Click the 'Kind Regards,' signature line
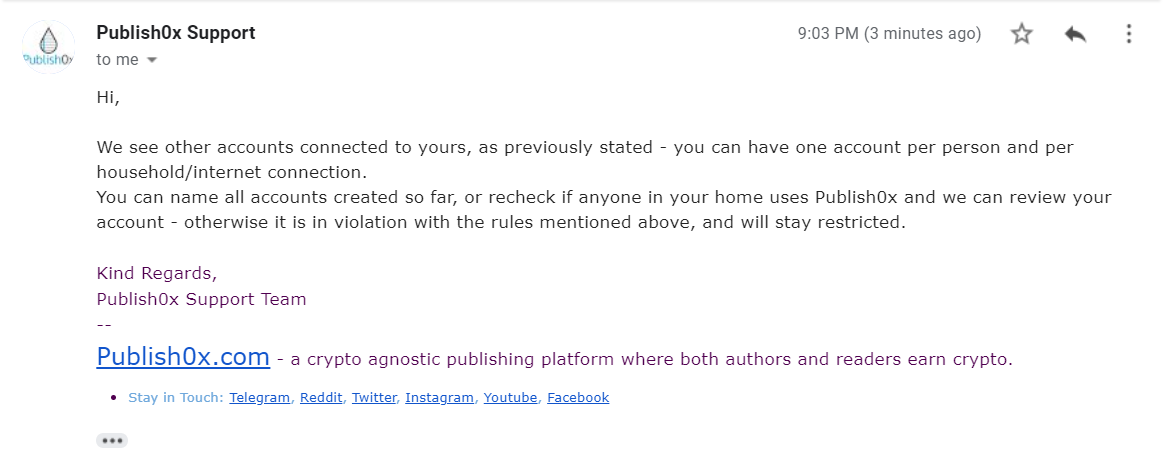This screenshot has width=1163, height=463. [157, 274]
